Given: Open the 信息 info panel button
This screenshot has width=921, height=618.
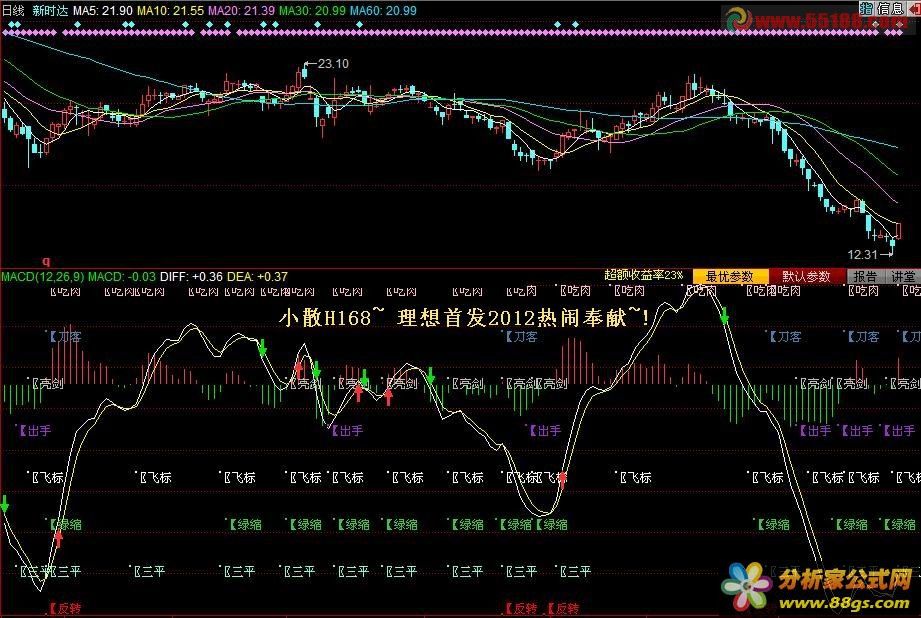Looking at the screenshot, I should (890, 8).
